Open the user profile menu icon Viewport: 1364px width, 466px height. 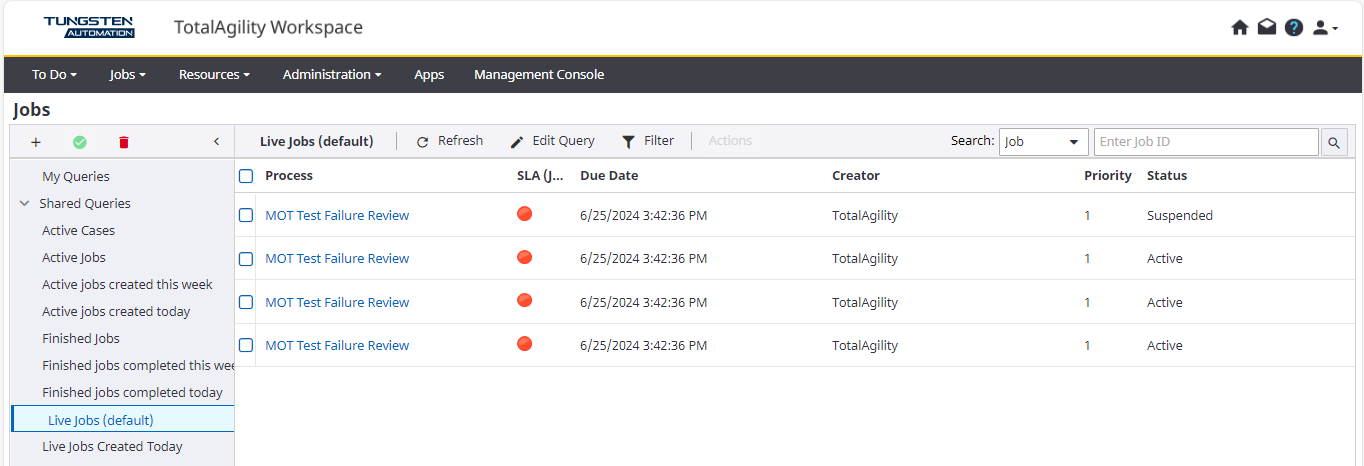point(1325,28)
